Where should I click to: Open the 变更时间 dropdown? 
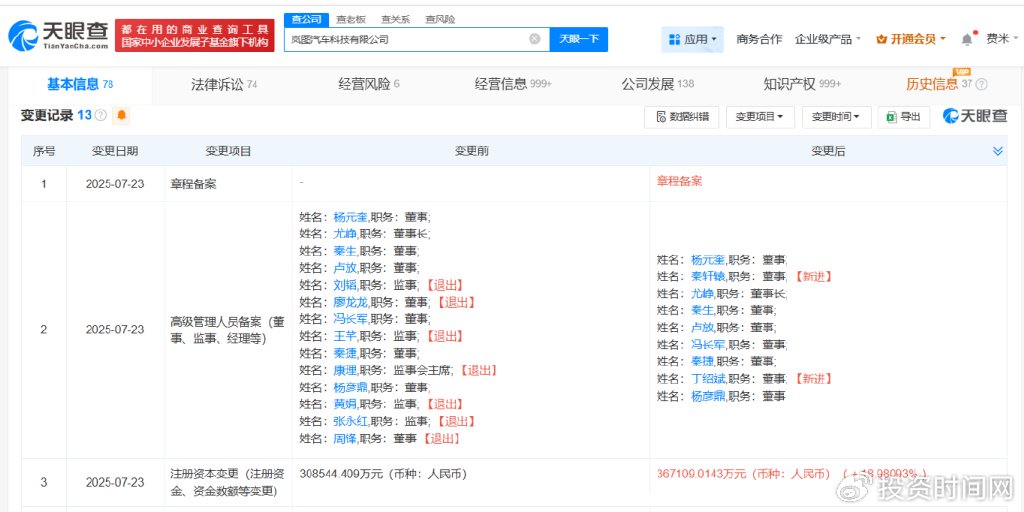coord(836,117)
